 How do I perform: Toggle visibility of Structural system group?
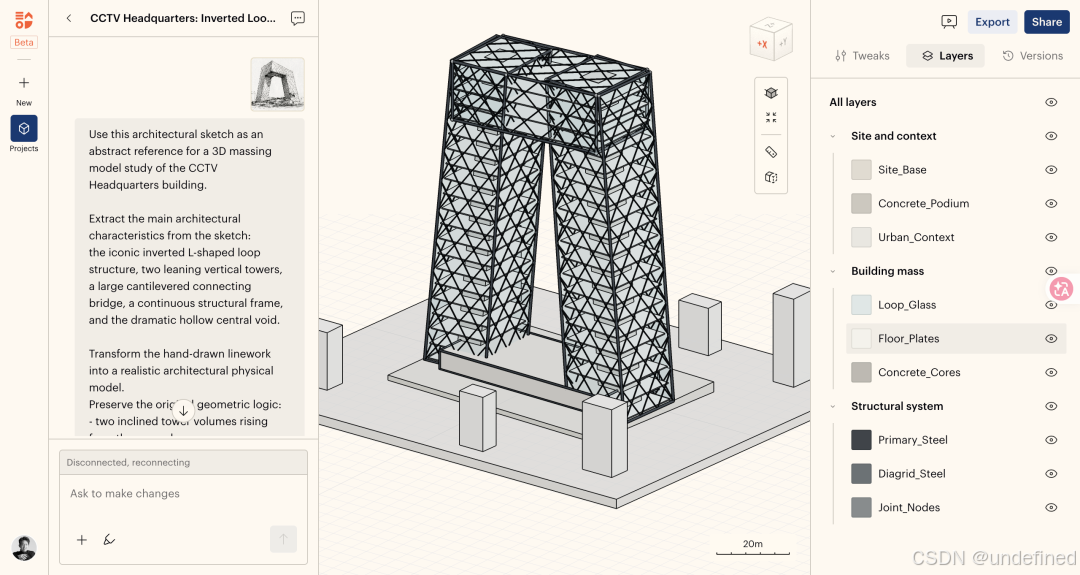[x=1051, y=406]
